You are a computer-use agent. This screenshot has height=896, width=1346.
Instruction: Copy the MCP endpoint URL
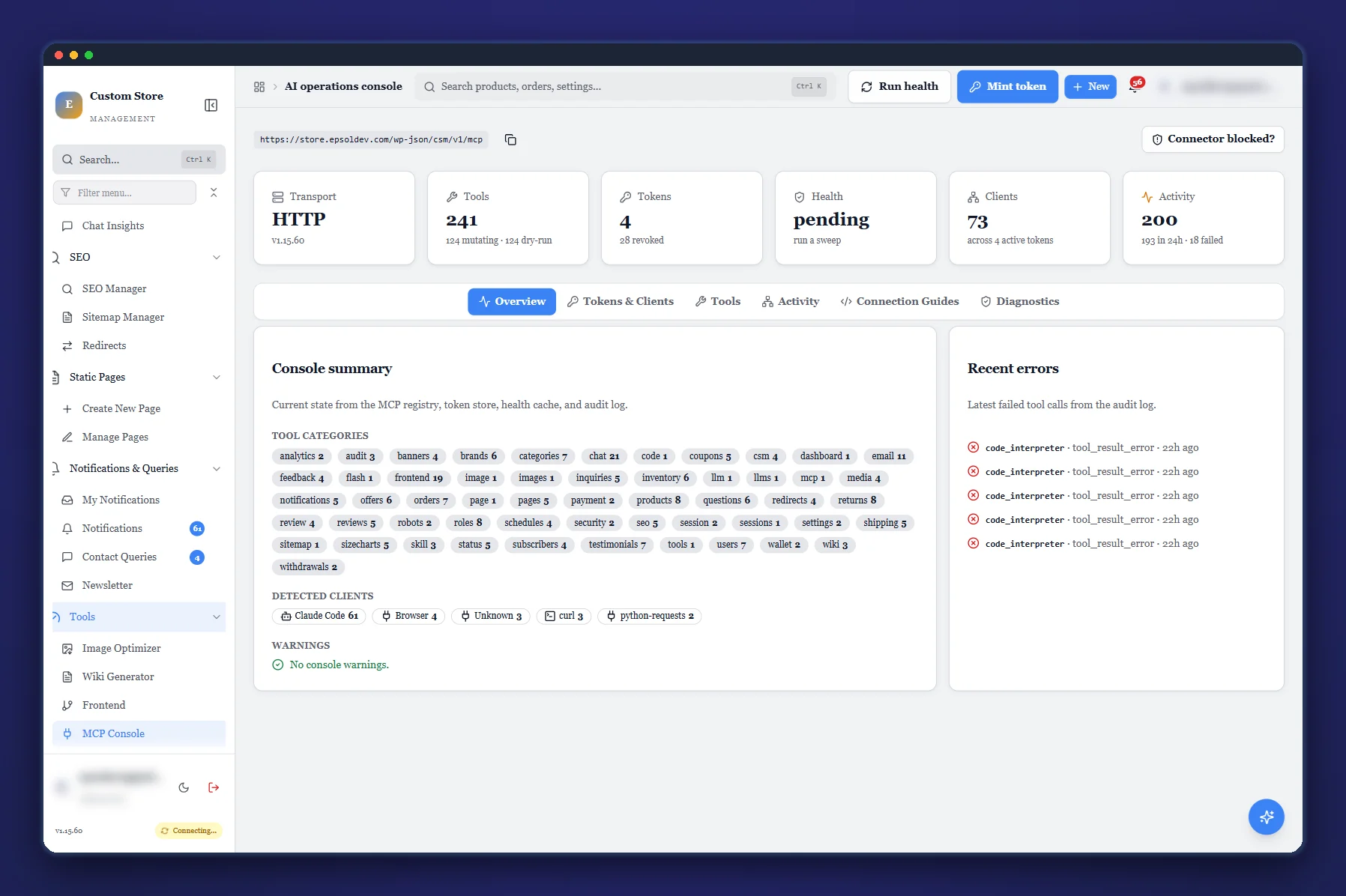[510, 139]
